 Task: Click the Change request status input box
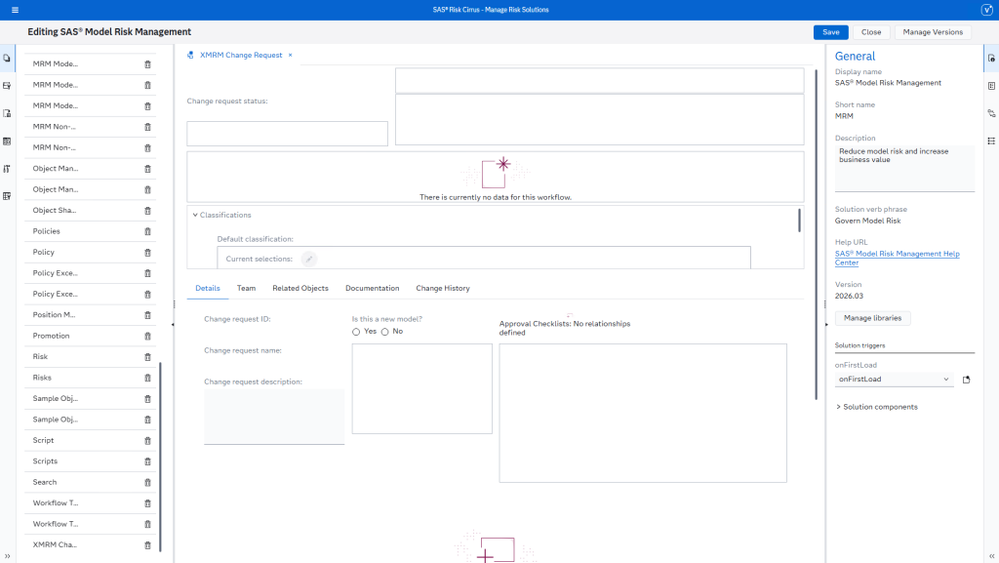(287, 134)
